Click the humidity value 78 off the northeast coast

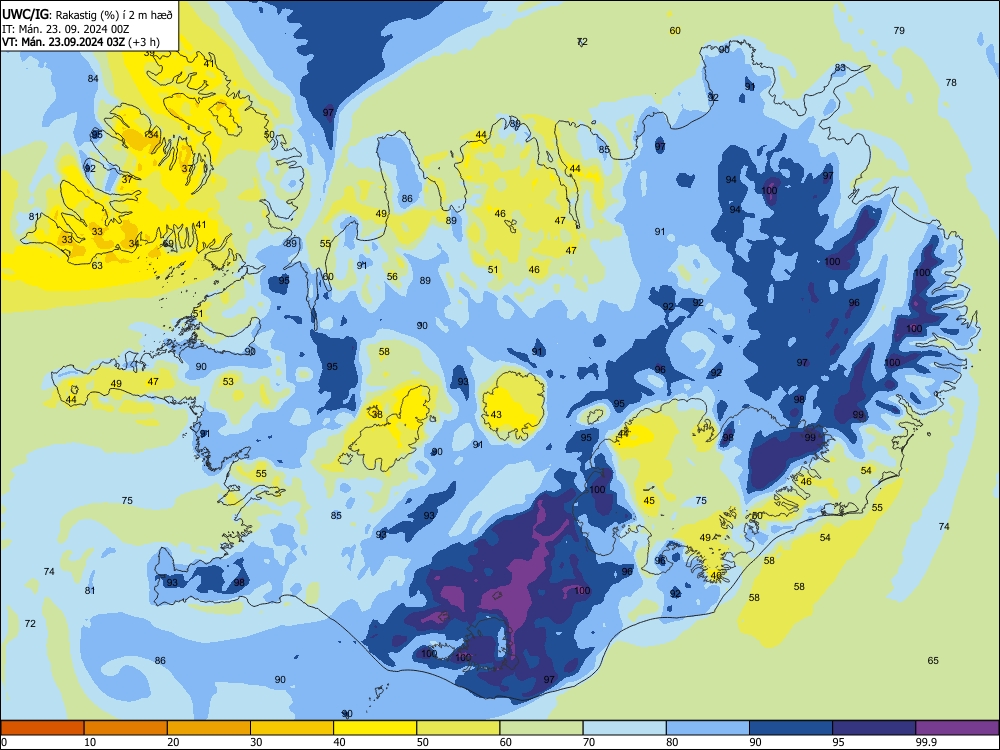tap(951, 82)
